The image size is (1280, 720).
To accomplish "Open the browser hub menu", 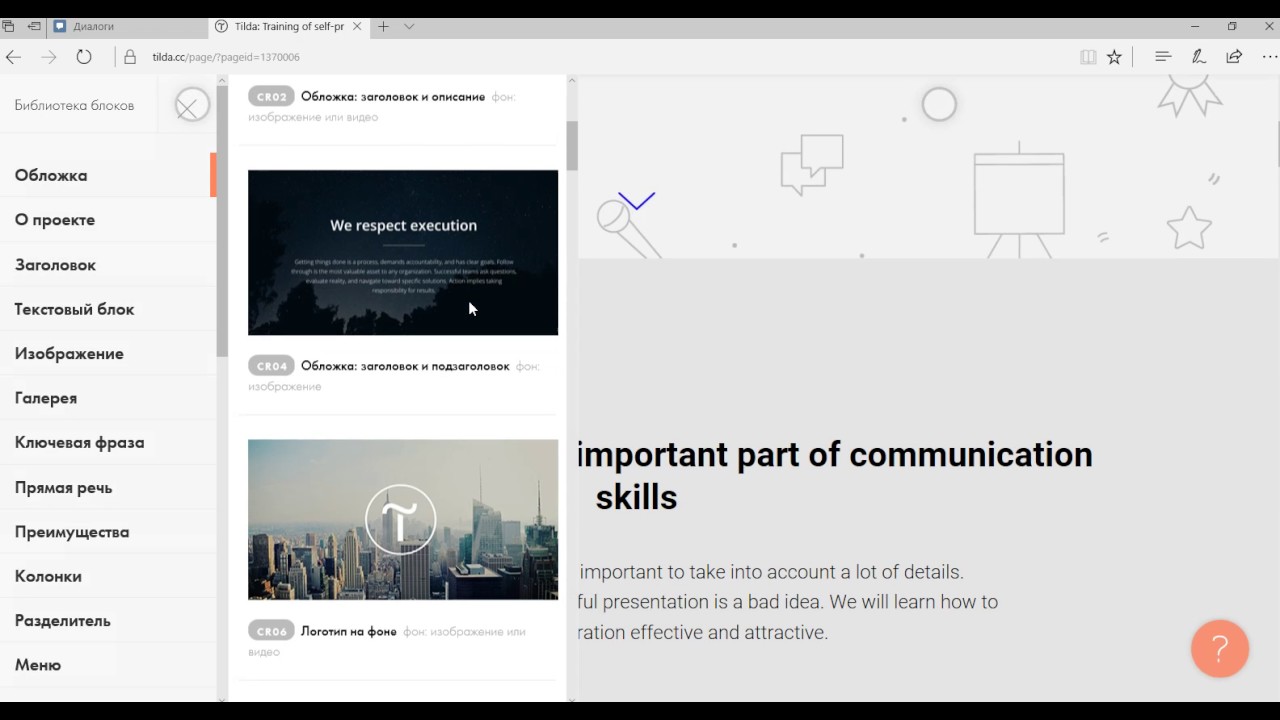I will (x=1163, y=57).
